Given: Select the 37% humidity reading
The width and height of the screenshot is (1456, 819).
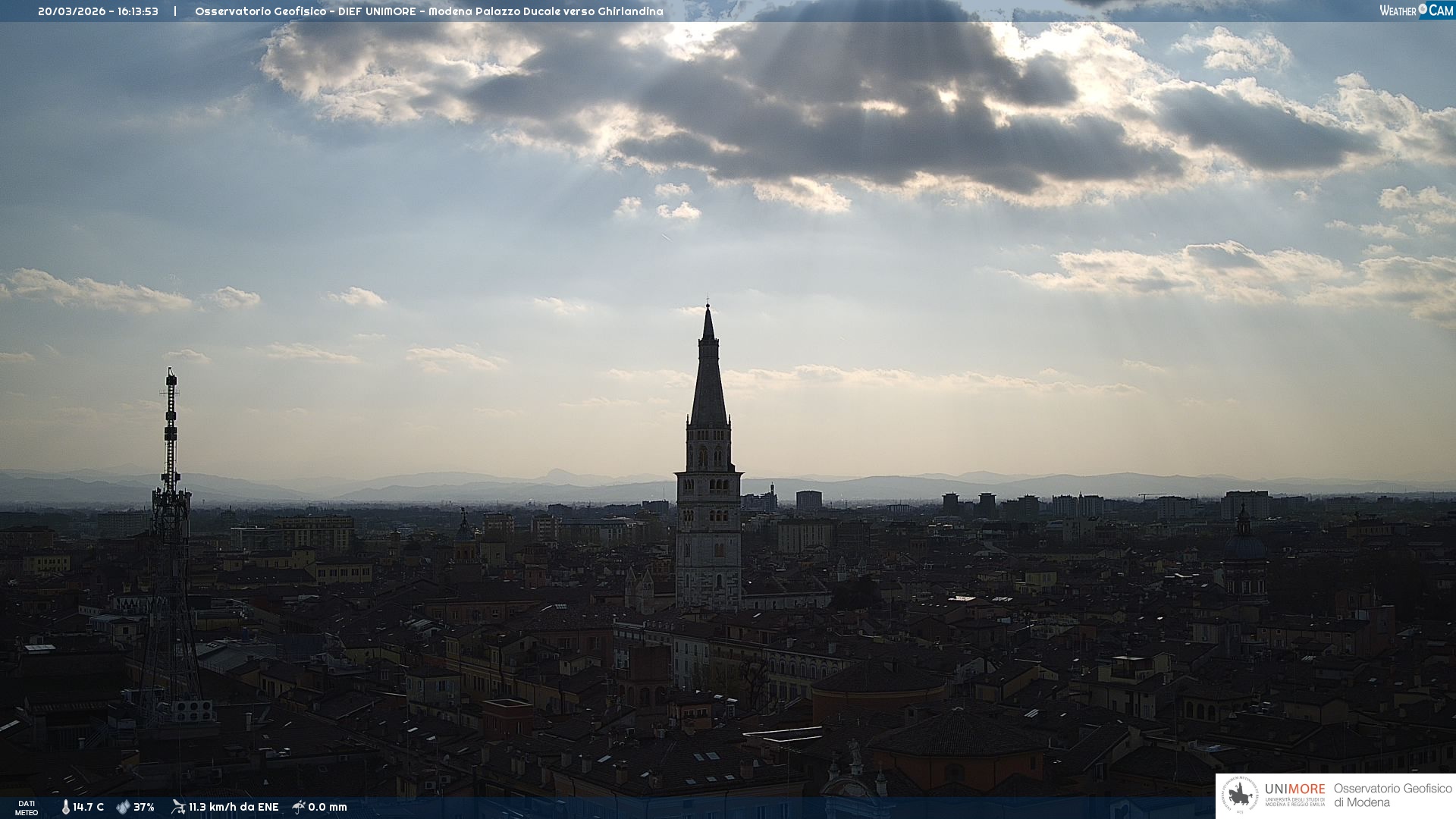Looking at the screenshot, I should 144,807.
